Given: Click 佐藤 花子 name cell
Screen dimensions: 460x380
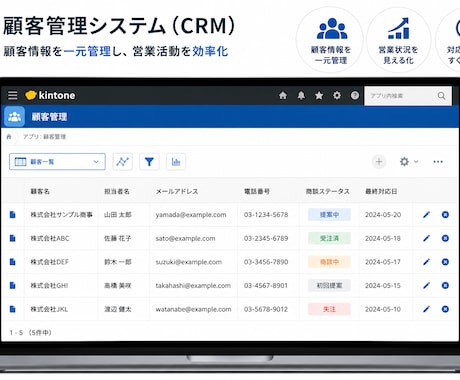Looking at the screenshot, I should (118, 238).
